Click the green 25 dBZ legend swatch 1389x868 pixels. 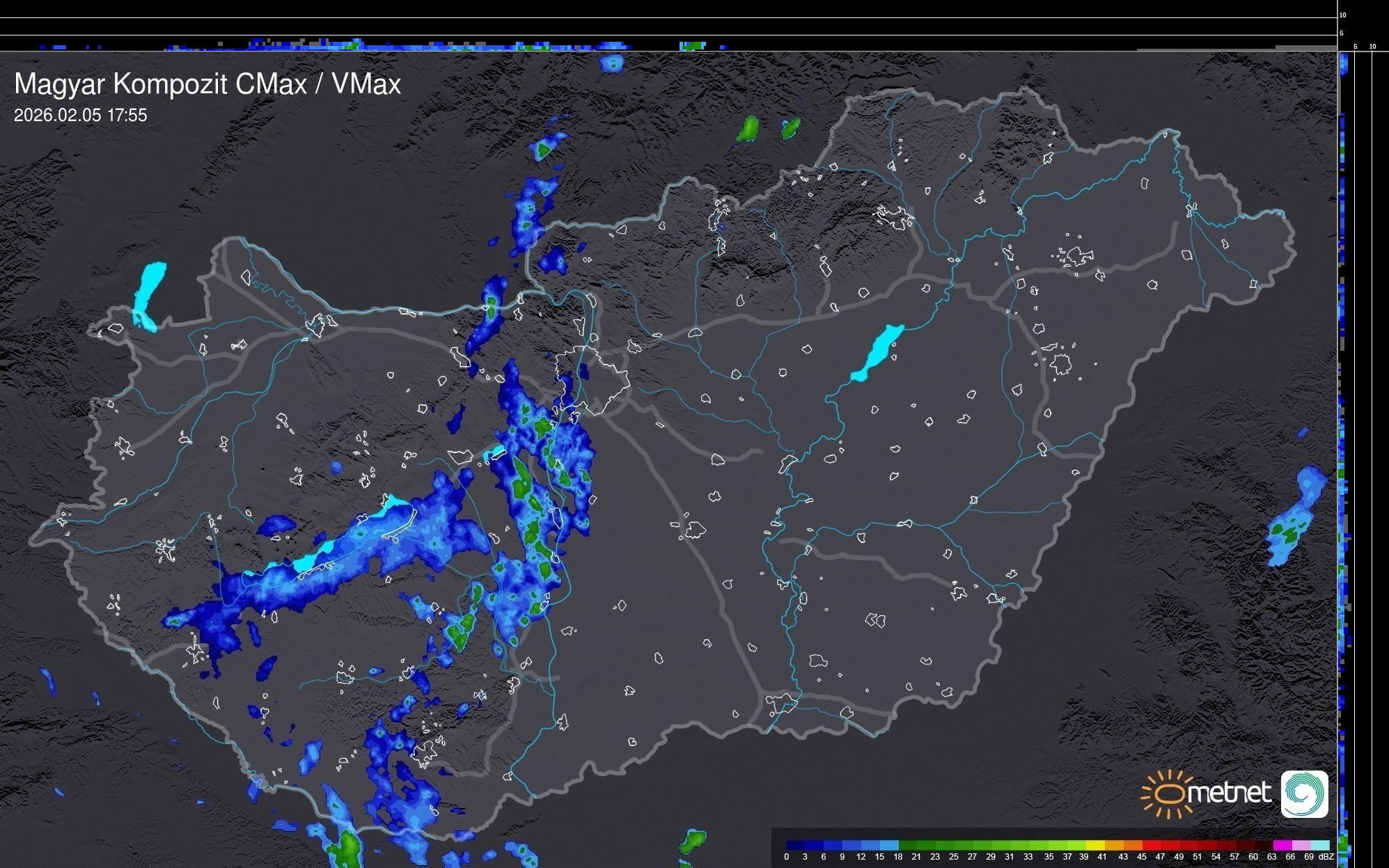963,845
